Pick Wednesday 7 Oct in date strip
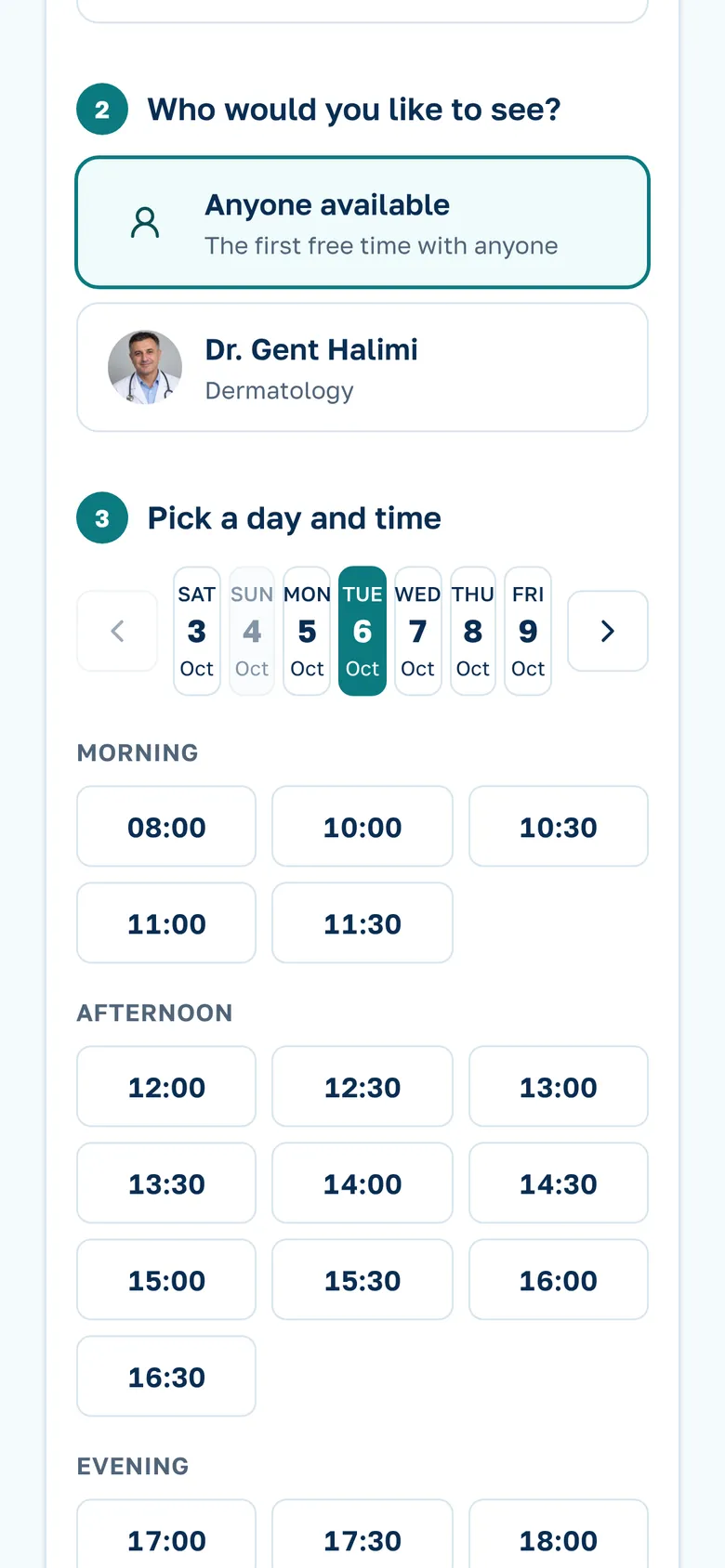Viewport: 725px width, 1568px height. tap(418, 631)
